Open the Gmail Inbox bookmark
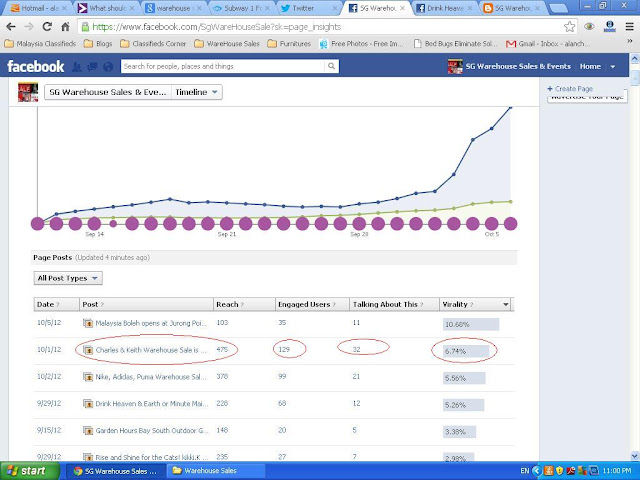This screenshot has width=640, height=480. click(x=548, y=44)
